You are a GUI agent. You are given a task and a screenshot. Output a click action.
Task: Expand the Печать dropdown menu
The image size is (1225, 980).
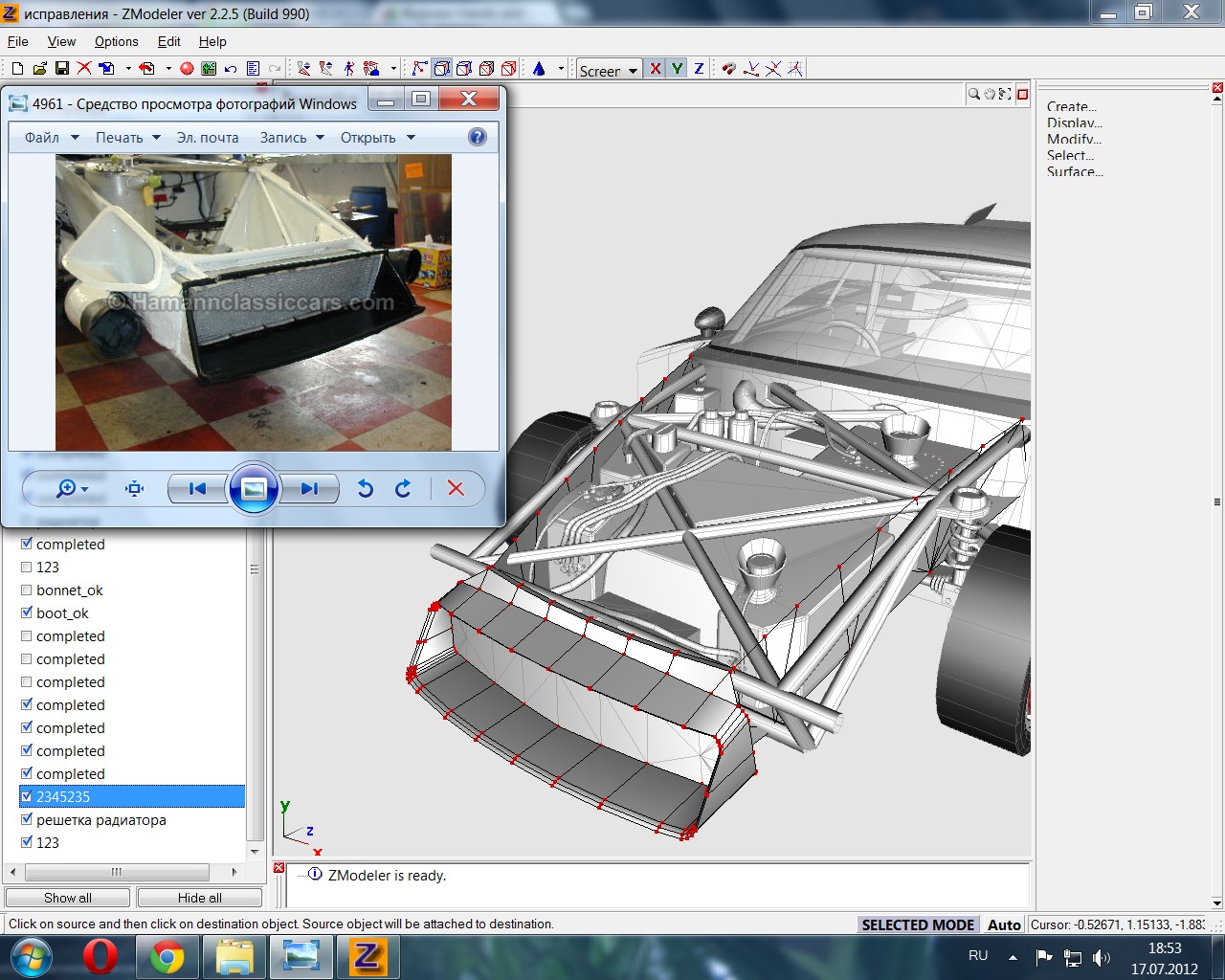coord(127,138)
